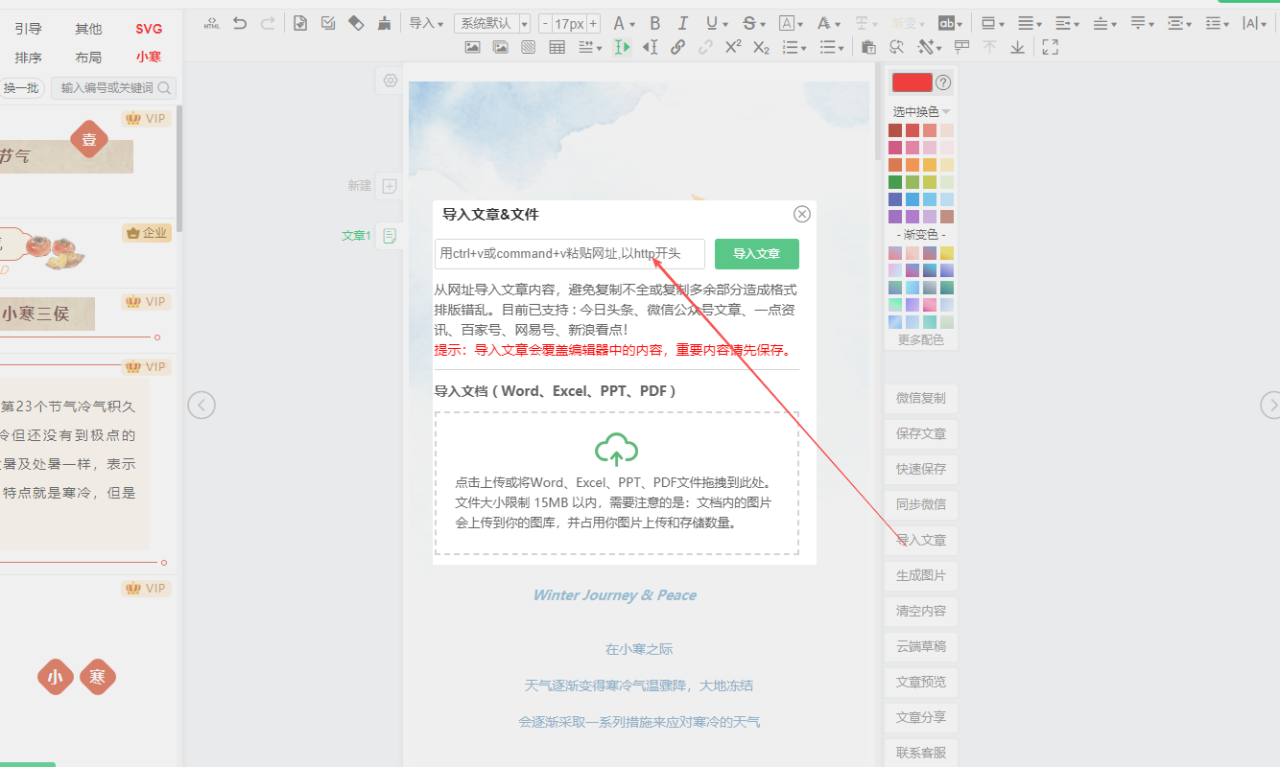Expand the 选中换色 color mode dropdown

(921, 111)
